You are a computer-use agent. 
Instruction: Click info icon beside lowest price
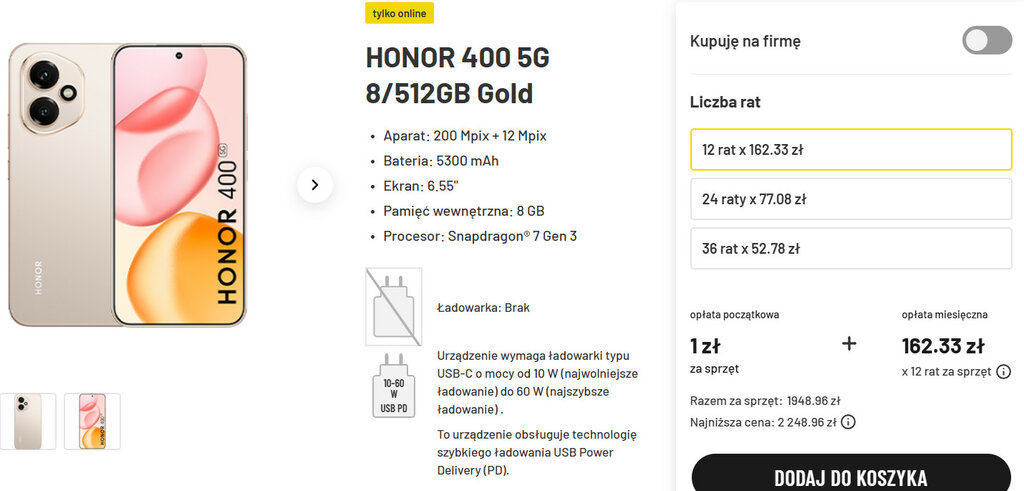tap(848, 422)
